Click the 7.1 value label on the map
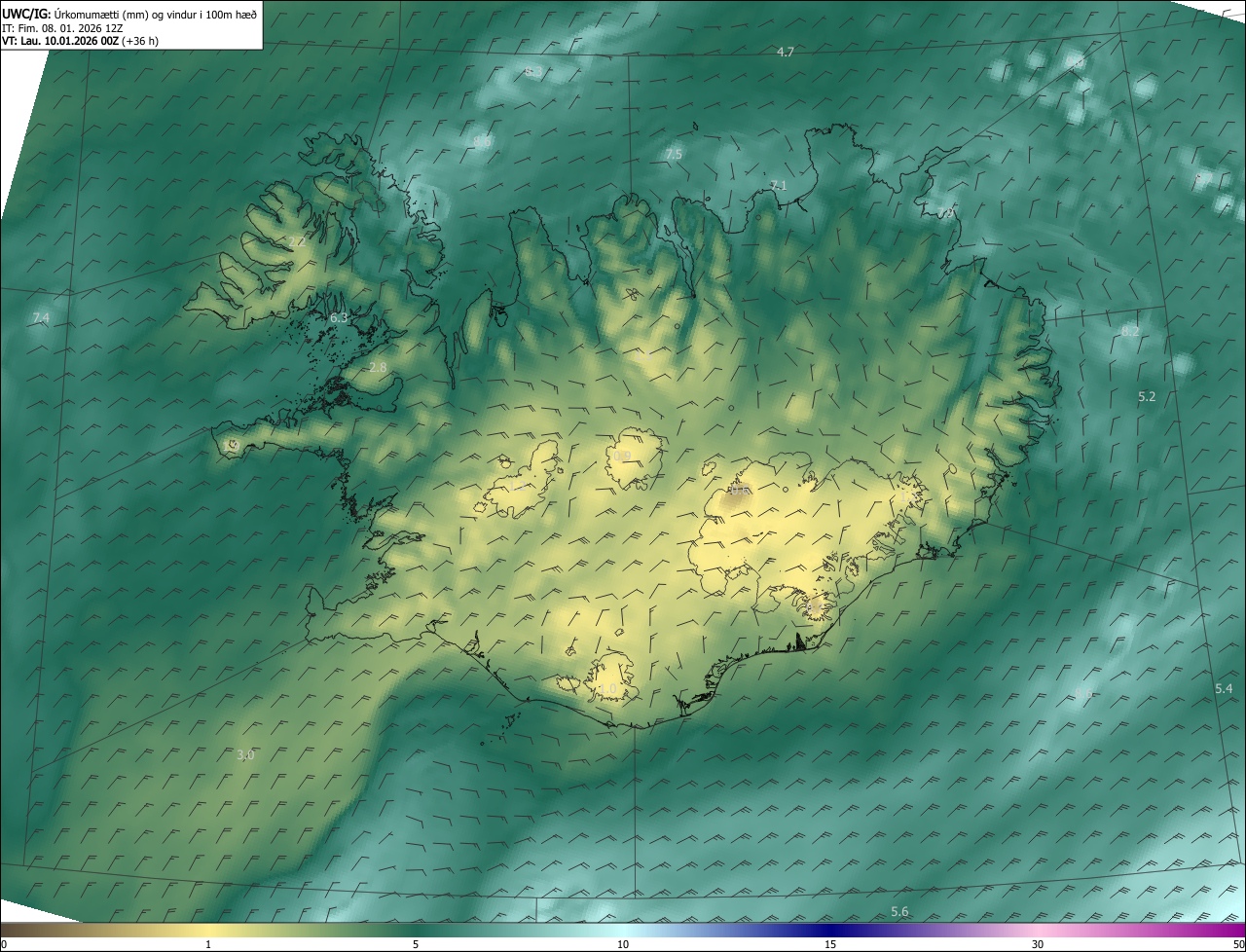Image resolution: width=1246 pixels, height=952 pixels. click(778, 185)
